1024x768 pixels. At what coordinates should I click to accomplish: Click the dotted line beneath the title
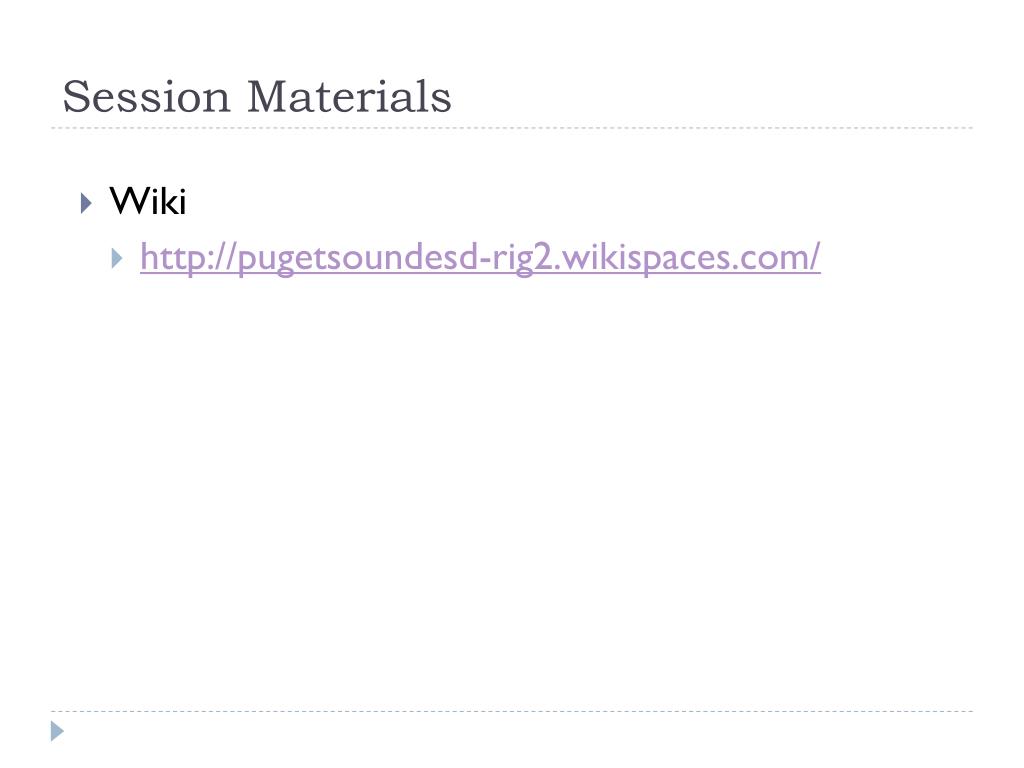512,128
